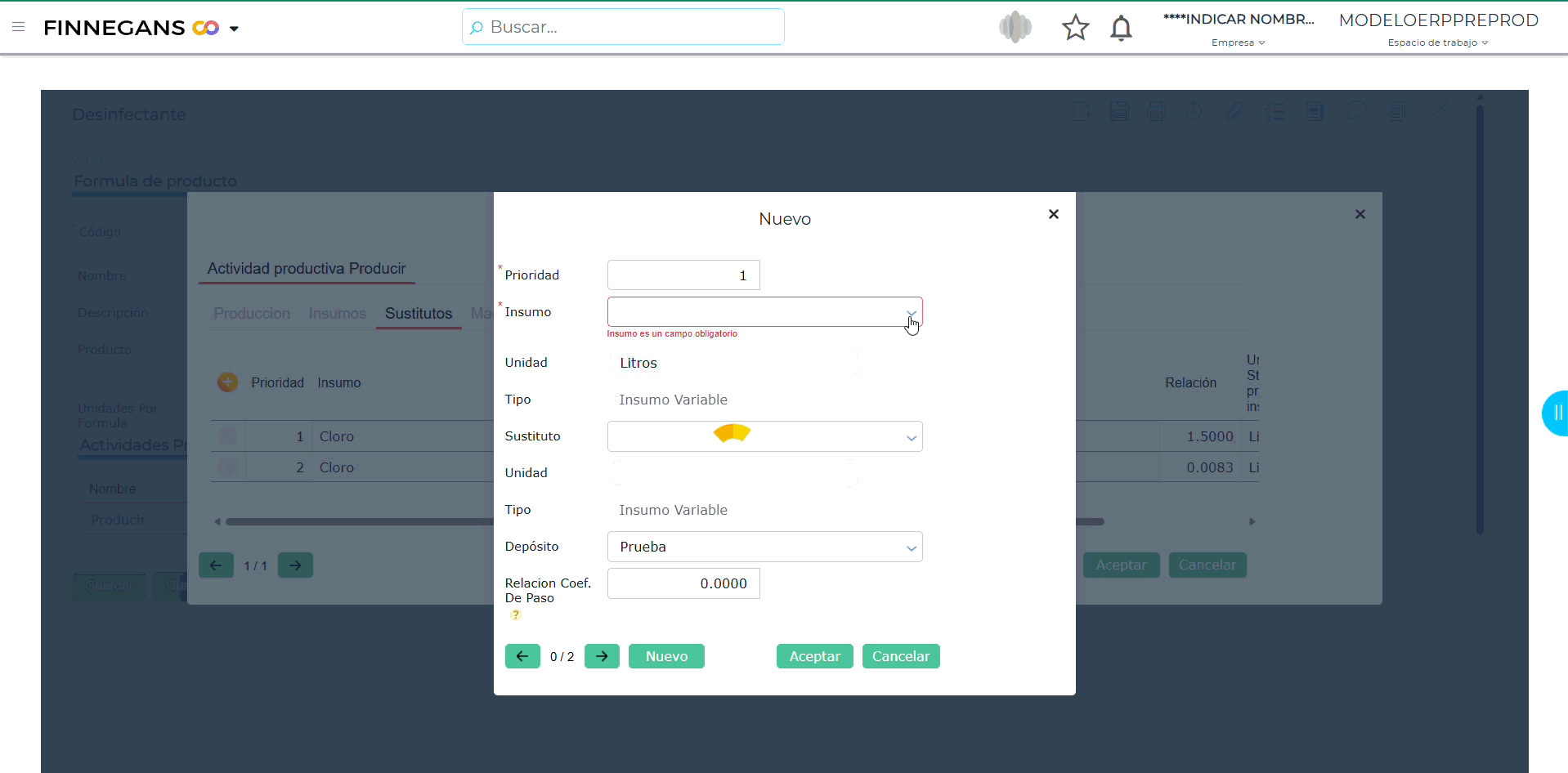Open the voice assistant waveform icon
The height and width of the screenshot is (773, 1568).
pos(1015,27)
